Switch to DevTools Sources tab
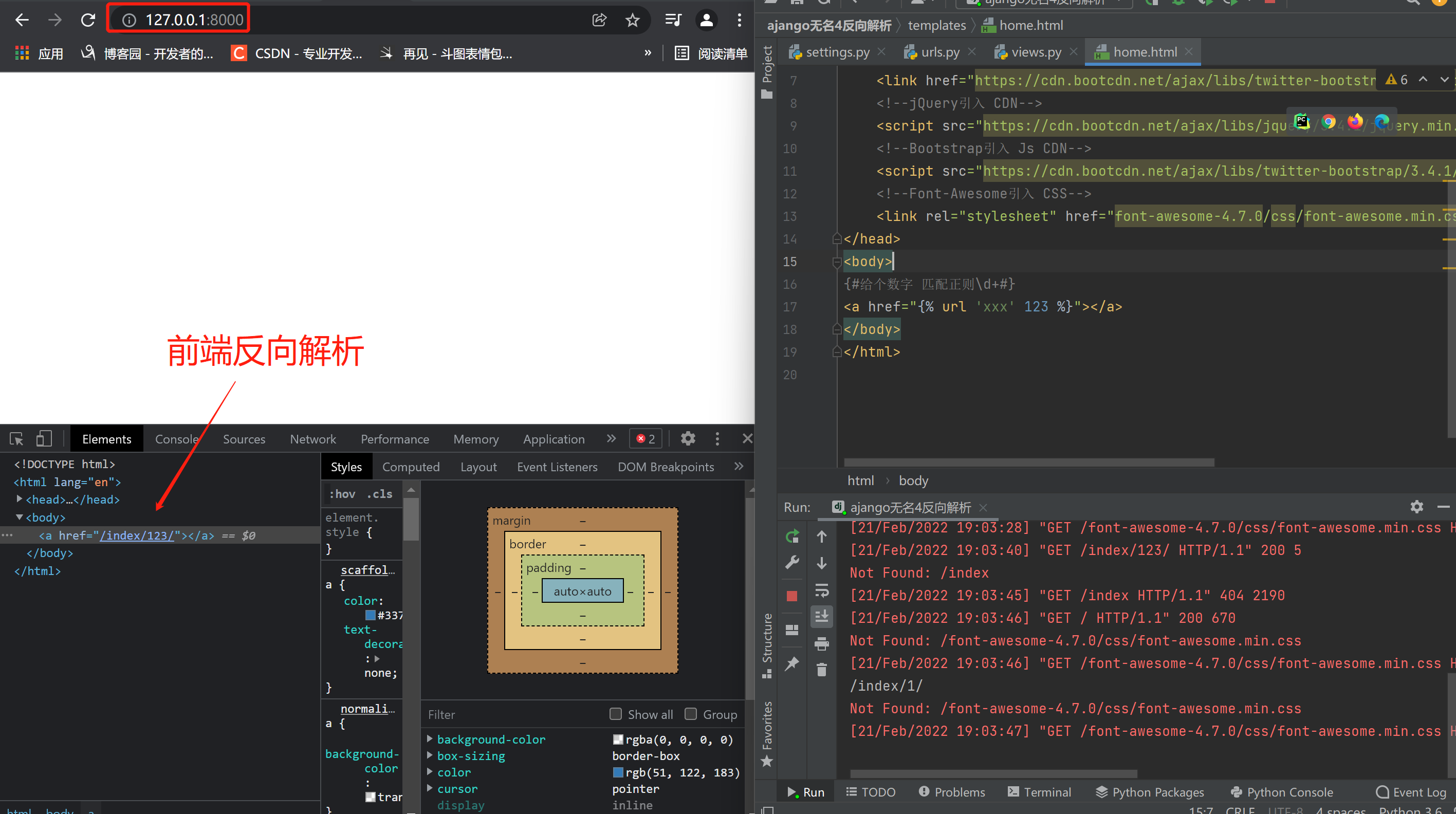Viewport: 1456px width, 814px height. (x=244, y=439)
